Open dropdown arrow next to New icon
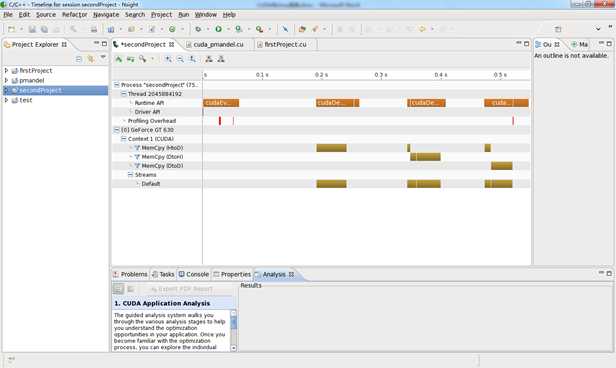The height and width of the screenshot is (368, 616). coord(21,29)
